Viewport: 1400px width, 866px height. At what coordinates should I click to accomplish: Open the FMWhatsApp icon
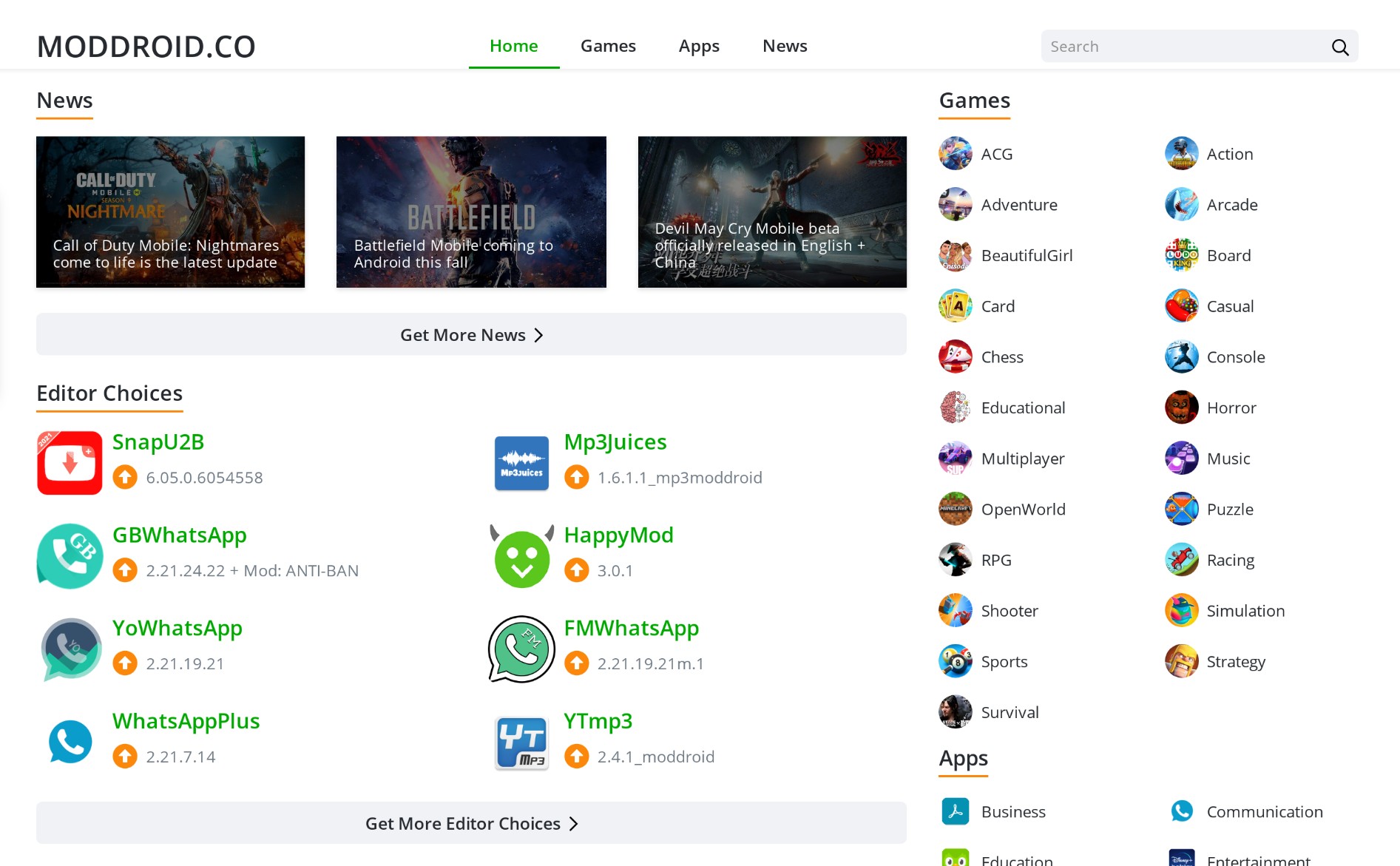point(521,649)
